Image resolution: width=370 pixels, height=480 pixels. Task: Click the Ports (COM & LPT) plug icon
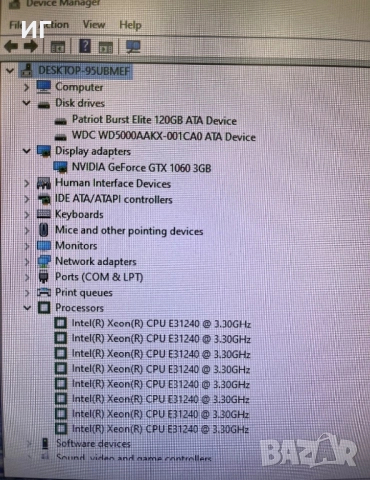(x=44, y=277)
